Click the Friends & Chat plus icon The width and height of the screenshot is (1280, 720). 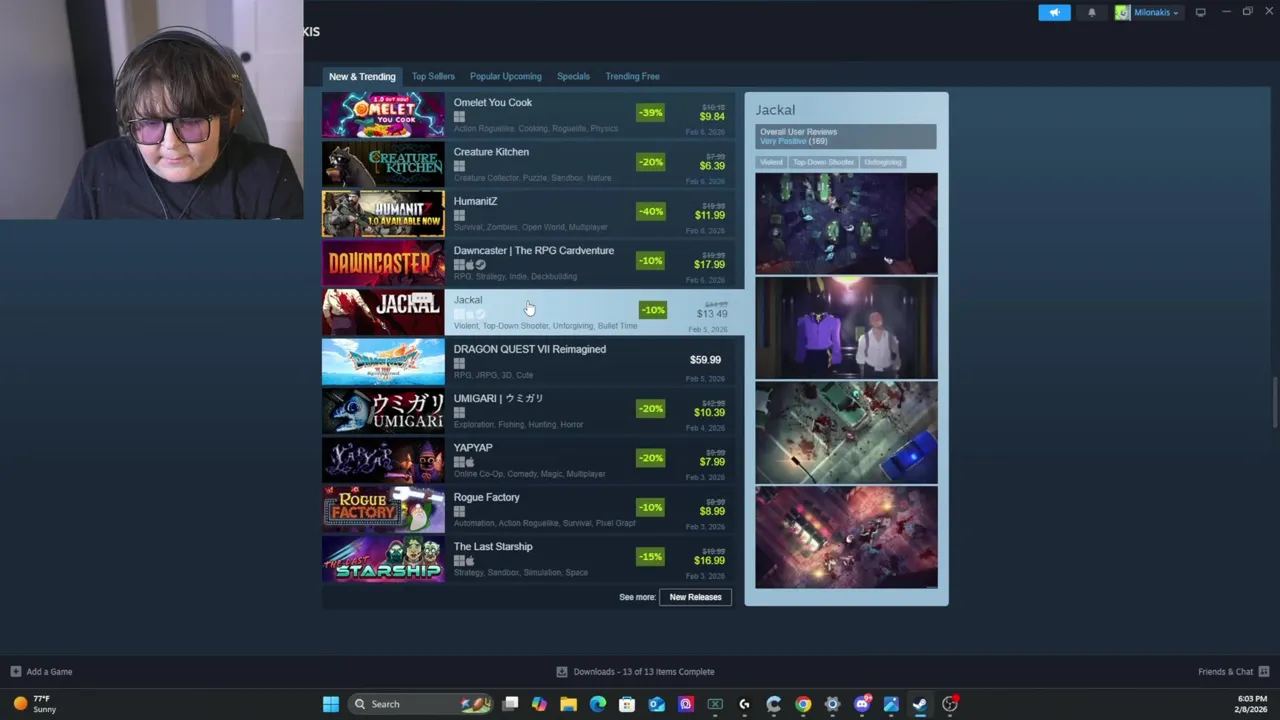[x=1264, y=672]
